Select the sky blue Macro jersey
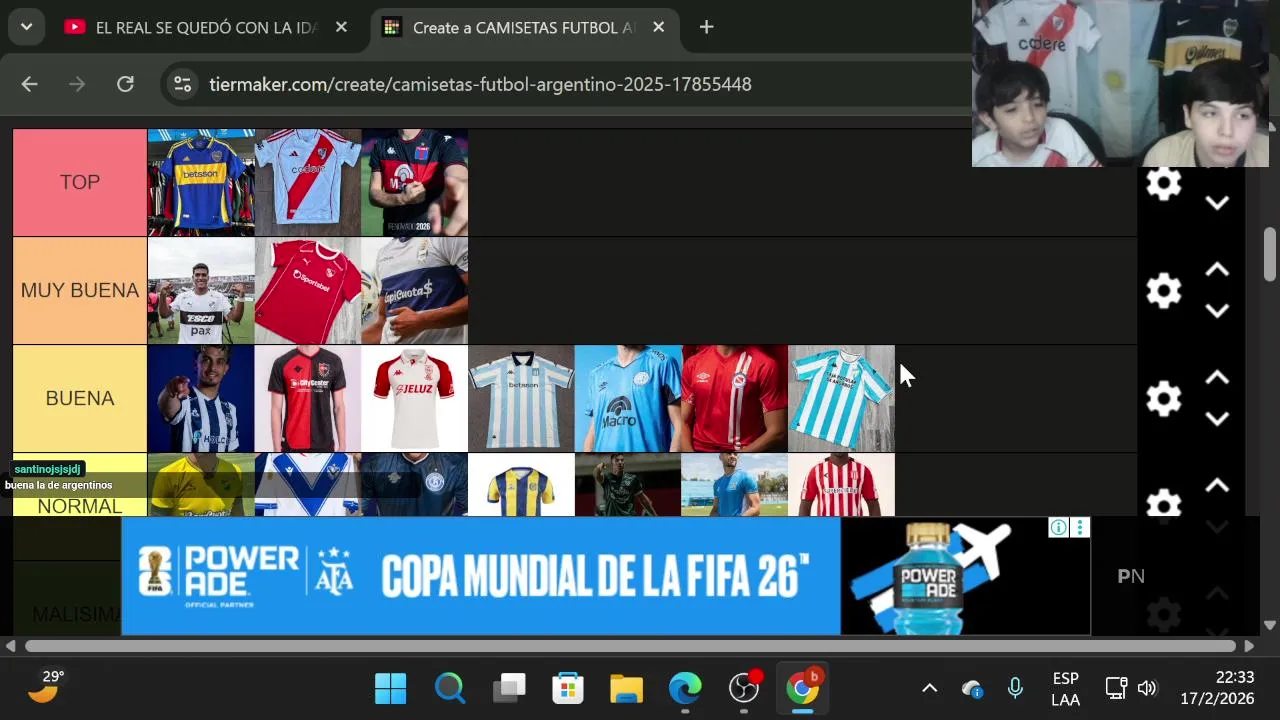This screenshot has width=1280, height=720. [628, 398]
